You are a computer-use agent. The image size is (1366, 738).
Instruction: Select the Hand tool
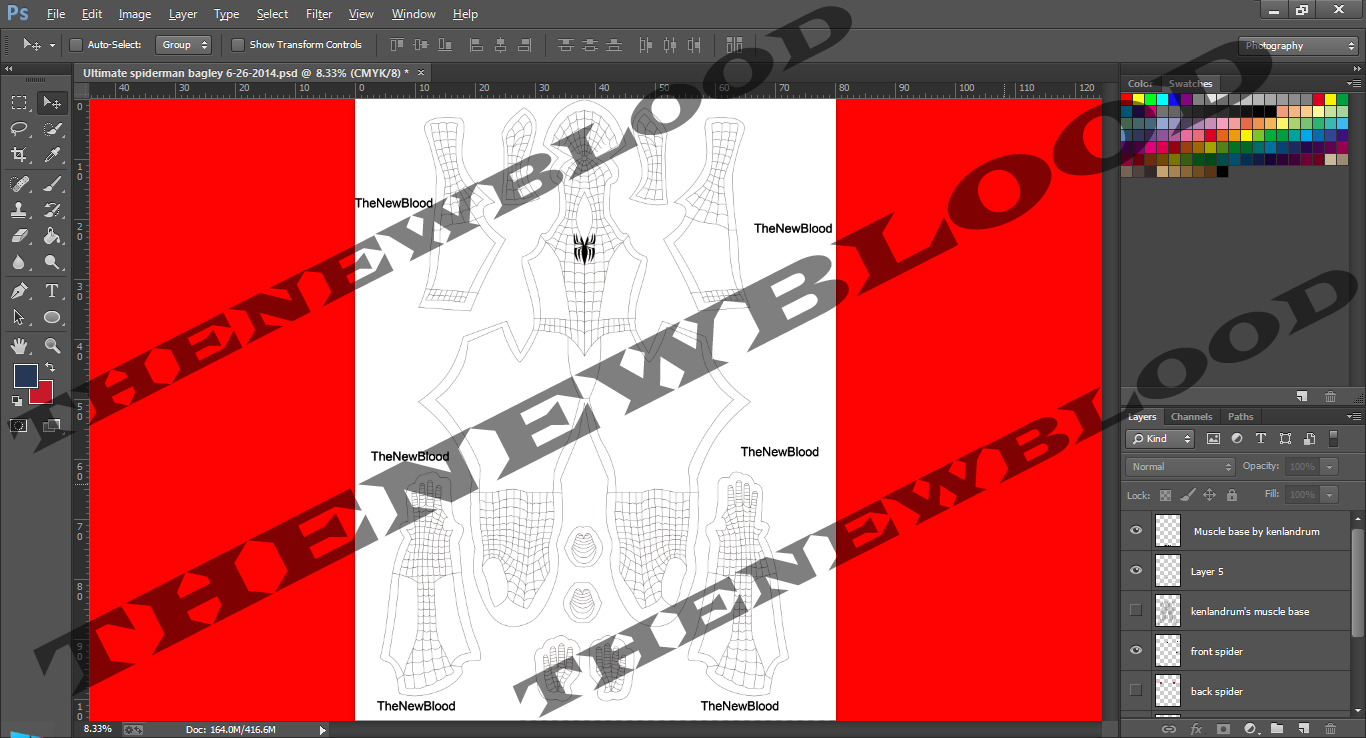click(19, 346)
